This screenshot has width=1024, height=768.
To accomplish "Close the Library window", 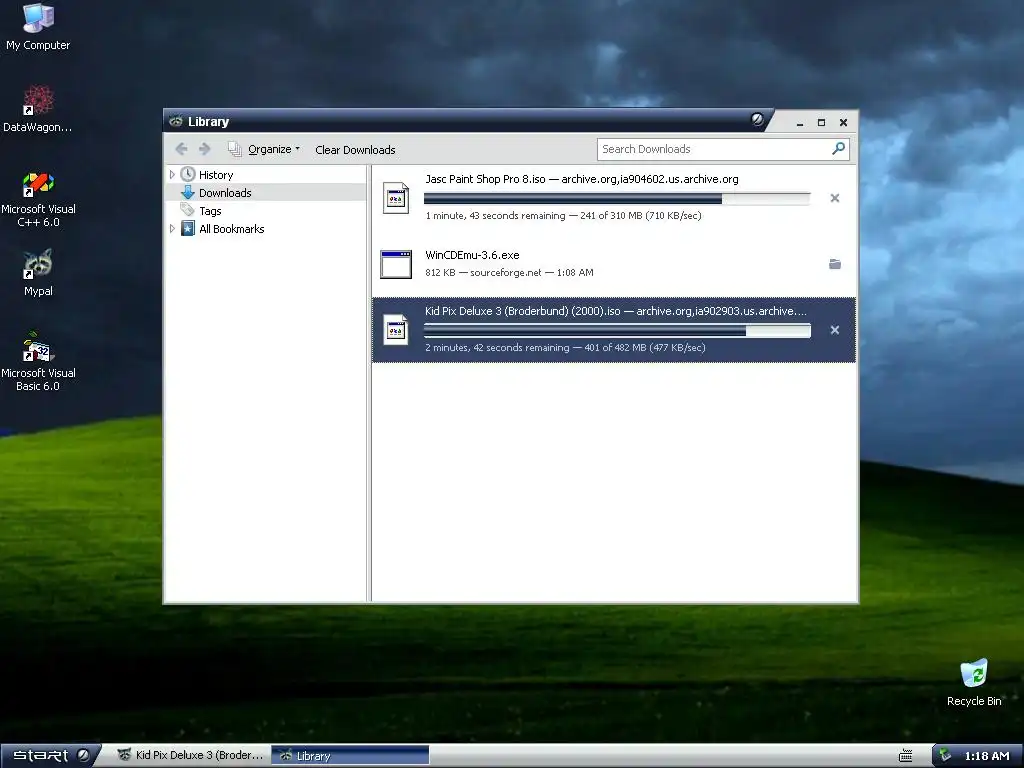I will (843, 122).
